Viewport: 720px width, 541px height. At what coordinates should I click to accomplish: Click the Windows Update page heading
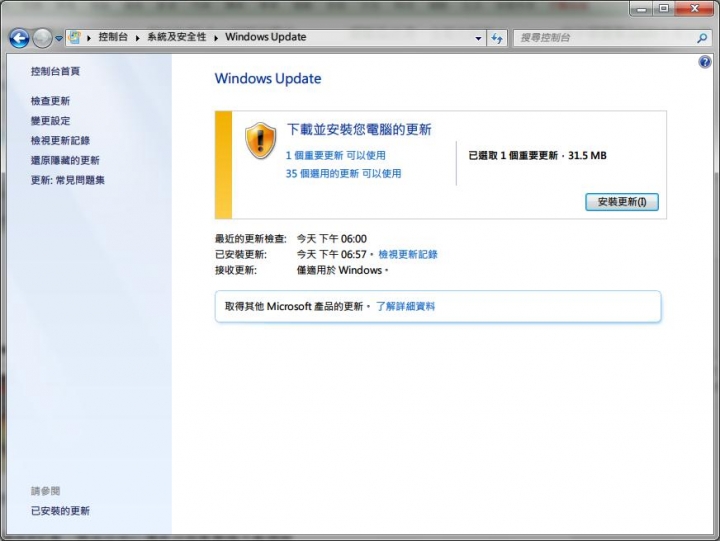point(268,79)
